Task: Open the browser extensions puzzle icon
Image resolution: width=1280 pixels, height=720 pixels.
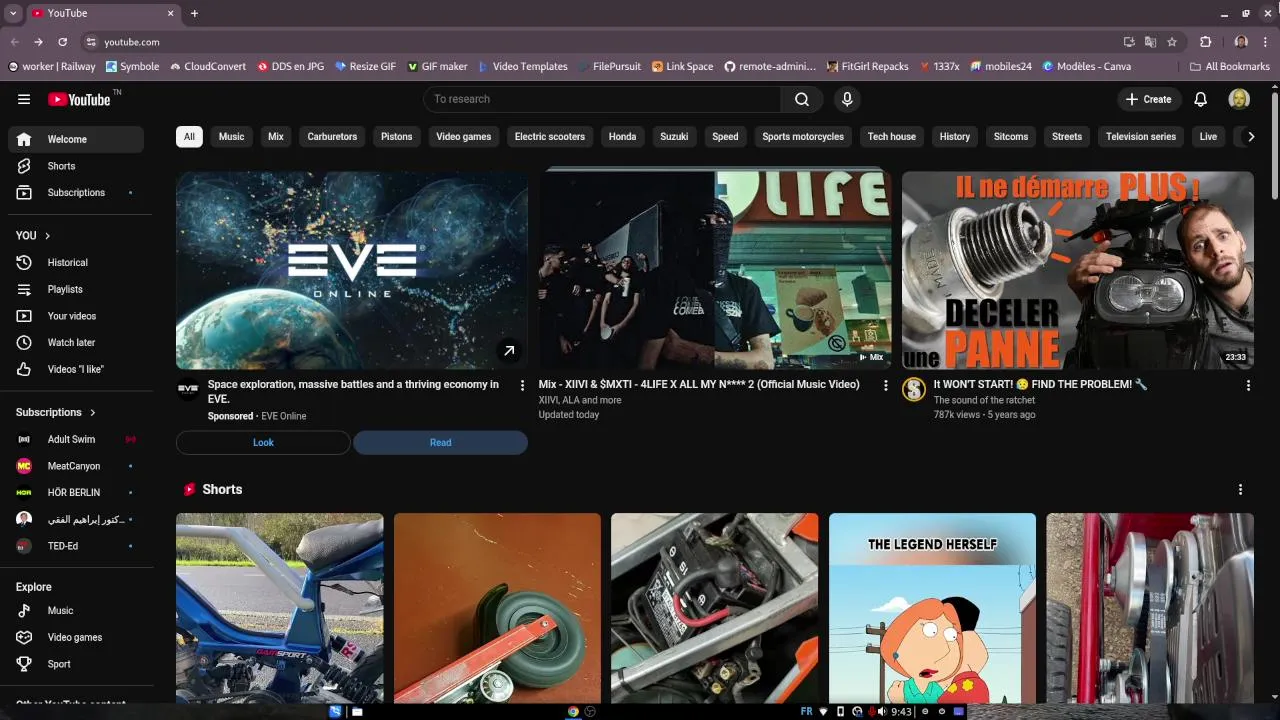Action: pos(1205,42)
